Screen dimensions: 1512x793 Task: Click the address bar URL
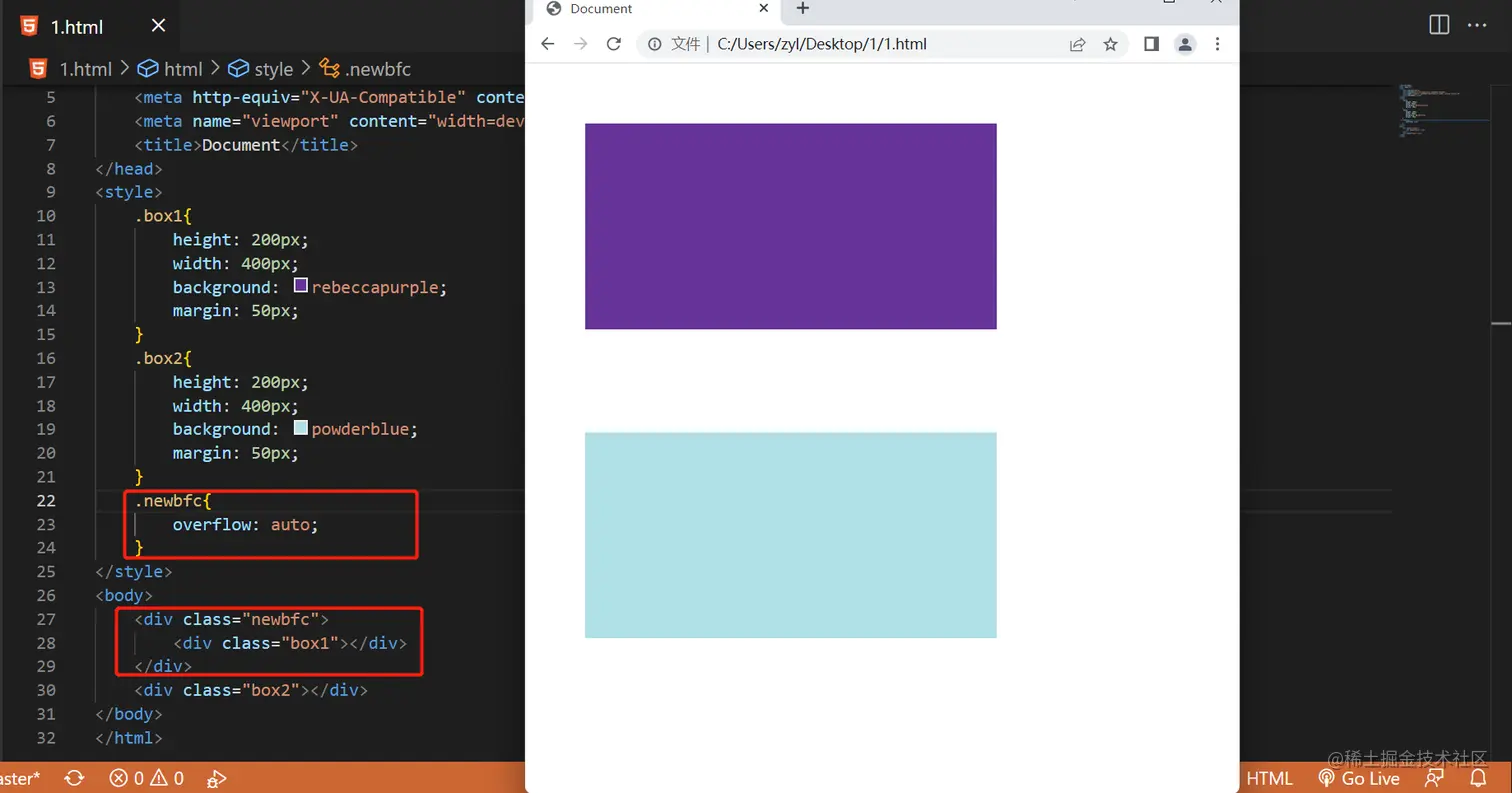(822, 44)
